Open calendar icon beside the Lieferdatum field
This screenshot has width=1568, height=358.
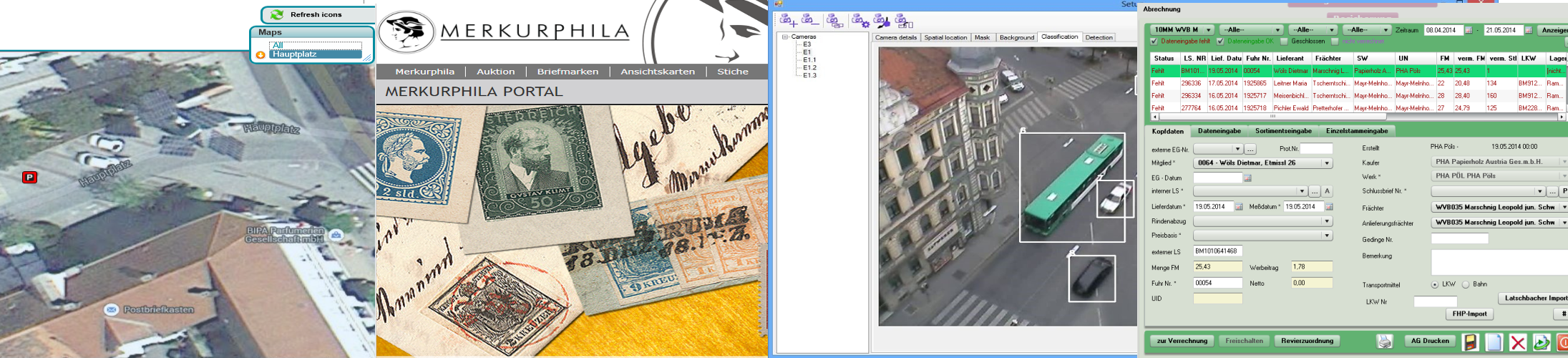(1239, 207)
